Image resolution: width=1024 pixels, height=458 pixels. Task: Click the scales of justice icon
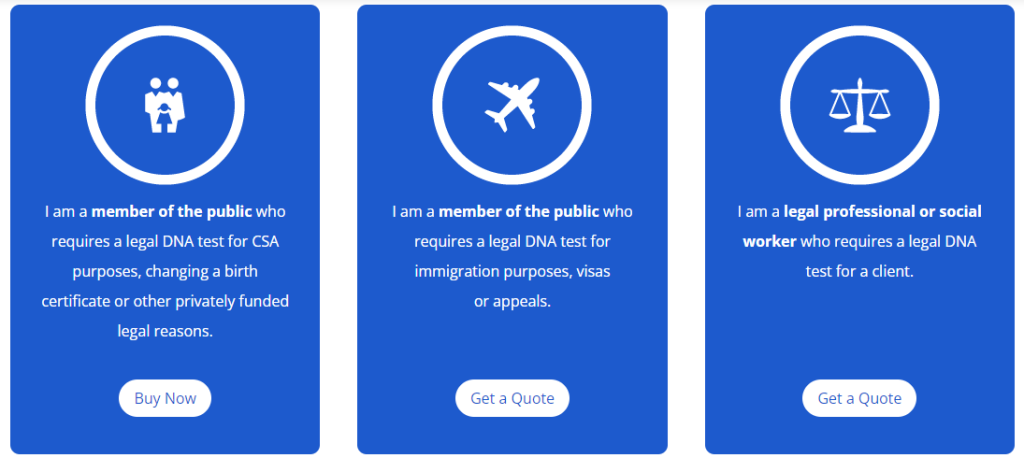pyautogui.click(x=859, y=104)
